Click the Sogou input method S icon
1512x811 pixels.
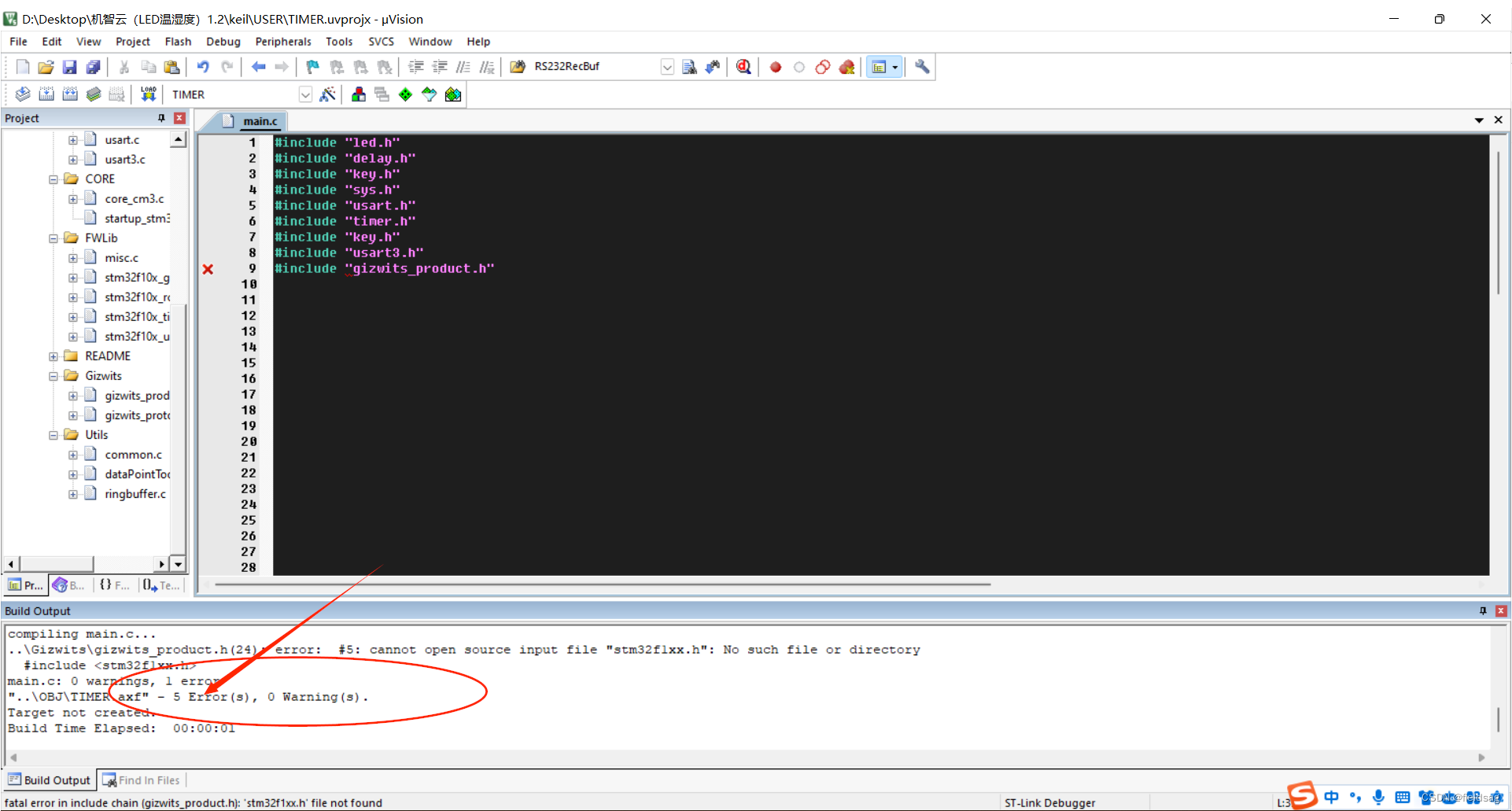pyautogui.click(x=1302, y=795)
